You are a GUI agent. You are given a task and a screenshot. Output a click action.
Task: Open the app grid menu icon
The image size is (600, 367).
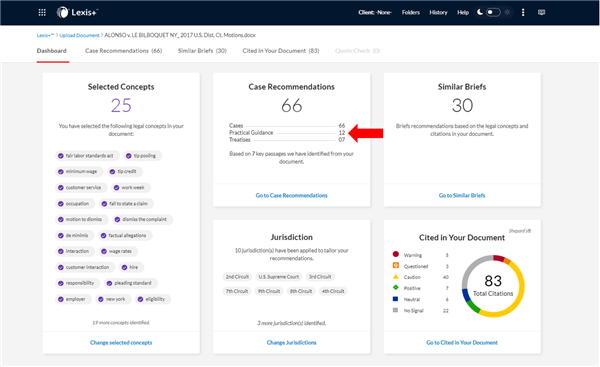coord(42,13)
